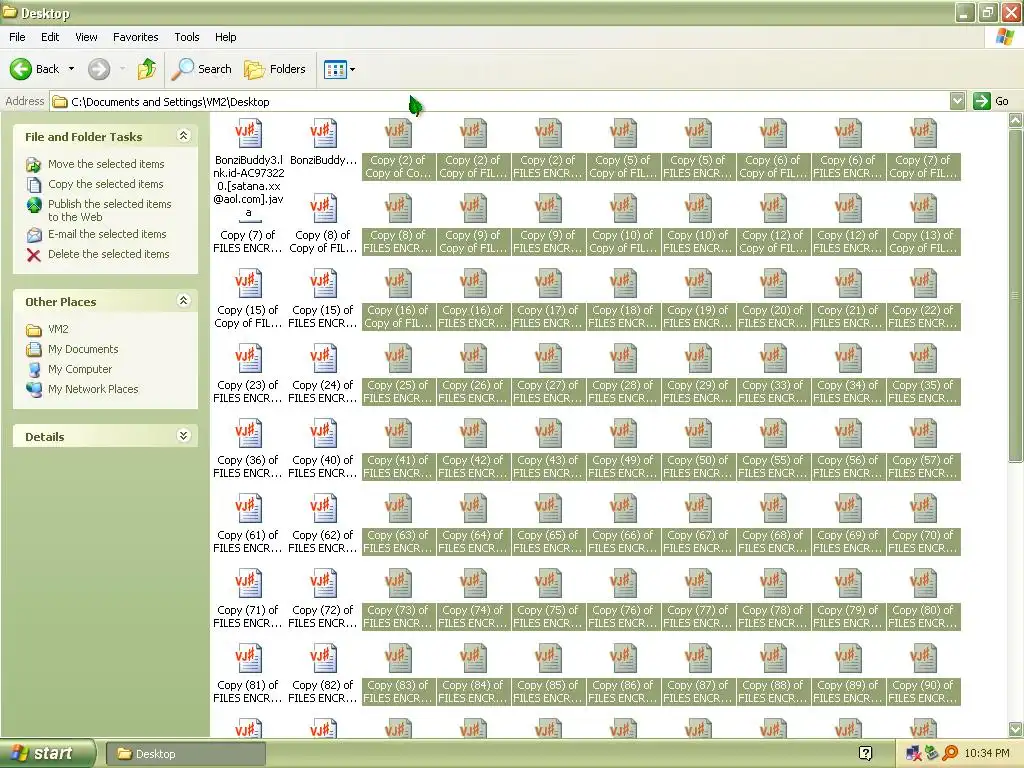Select Copy (24) of FILES ENCR… icon

[x=323, y=359]
